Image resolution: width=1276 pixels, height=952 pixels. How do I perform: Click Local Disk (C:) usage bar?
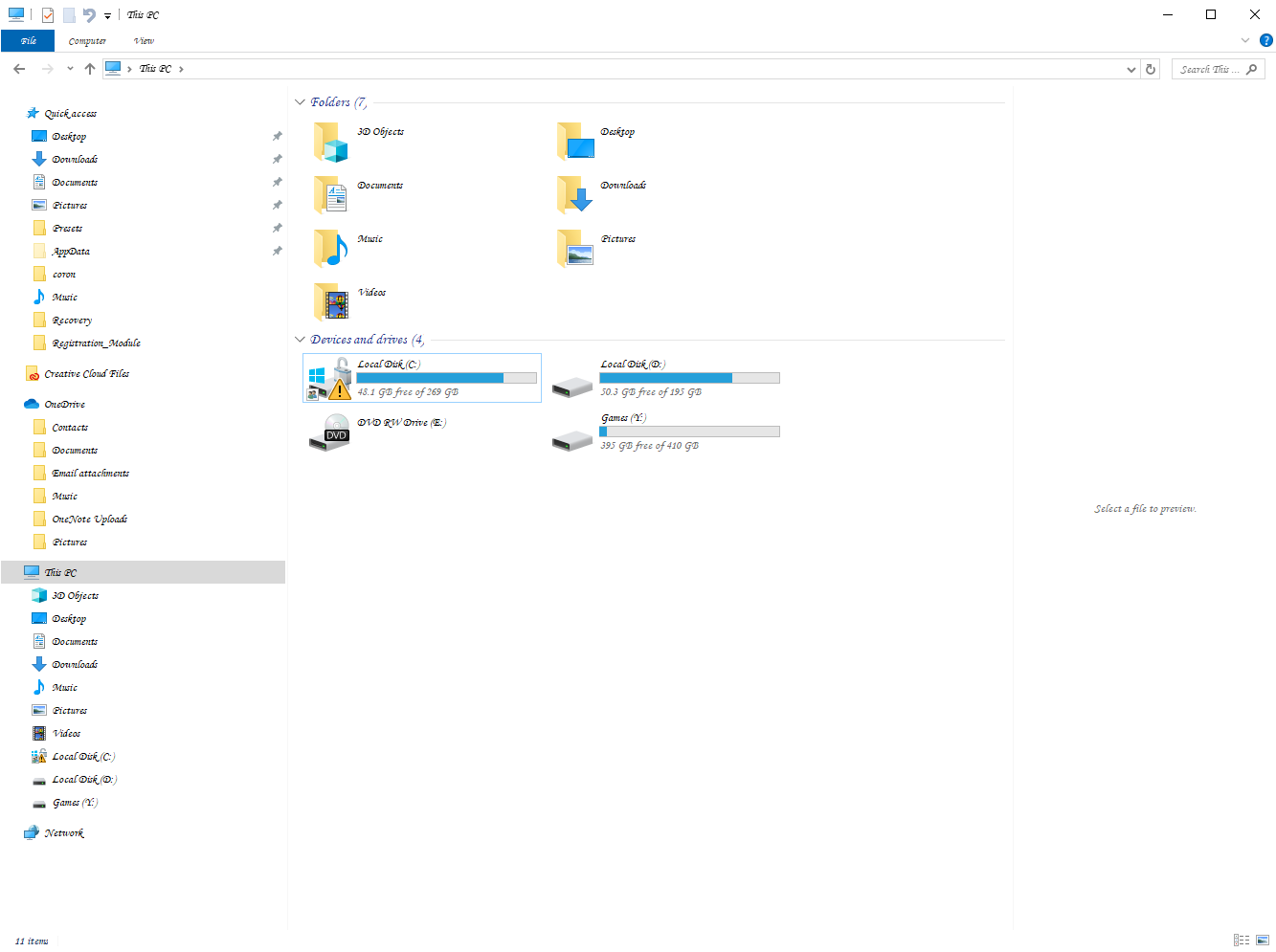point(447,378)
